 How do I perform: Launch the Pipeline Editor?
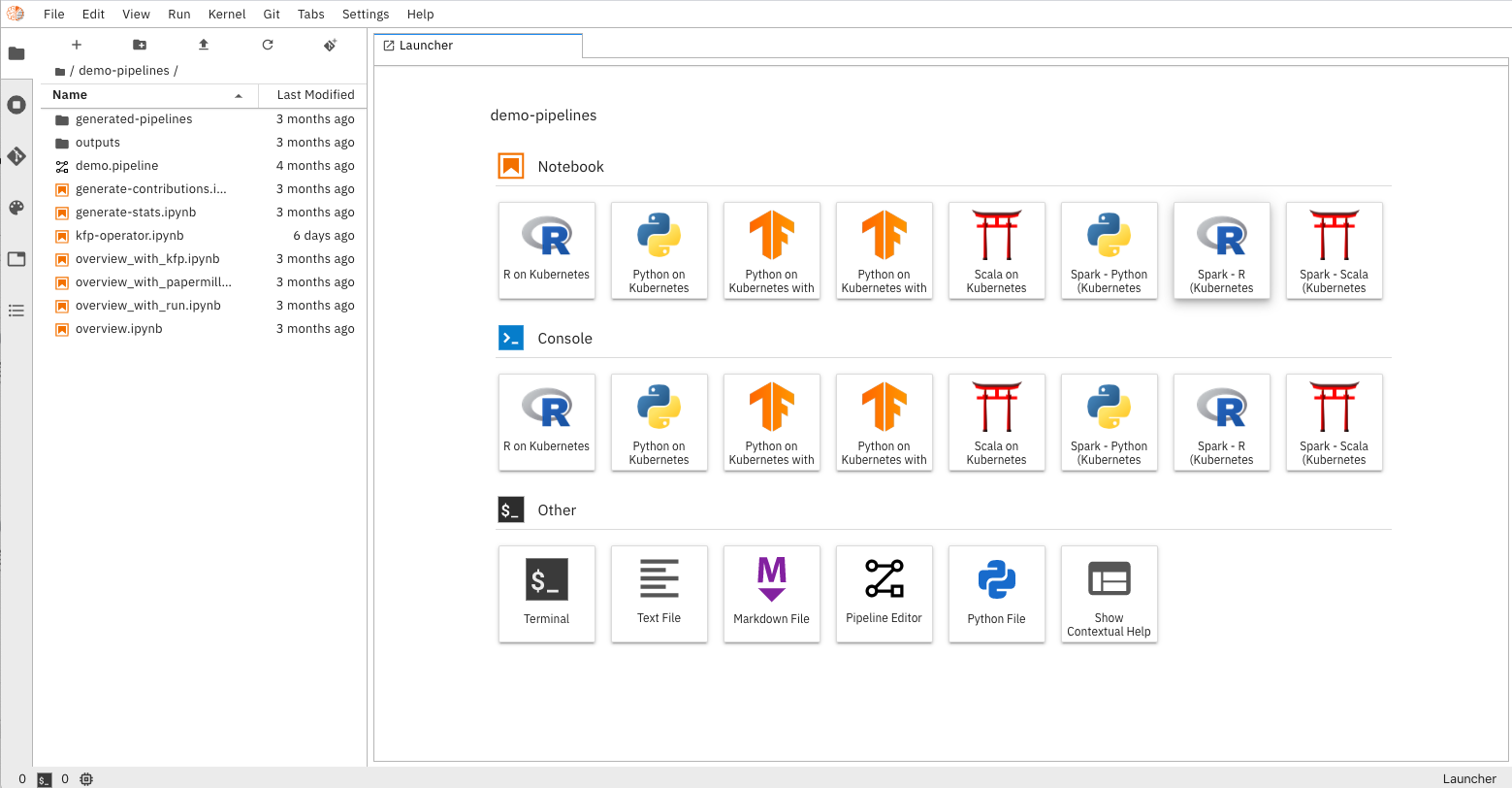(x=884, y=593)
